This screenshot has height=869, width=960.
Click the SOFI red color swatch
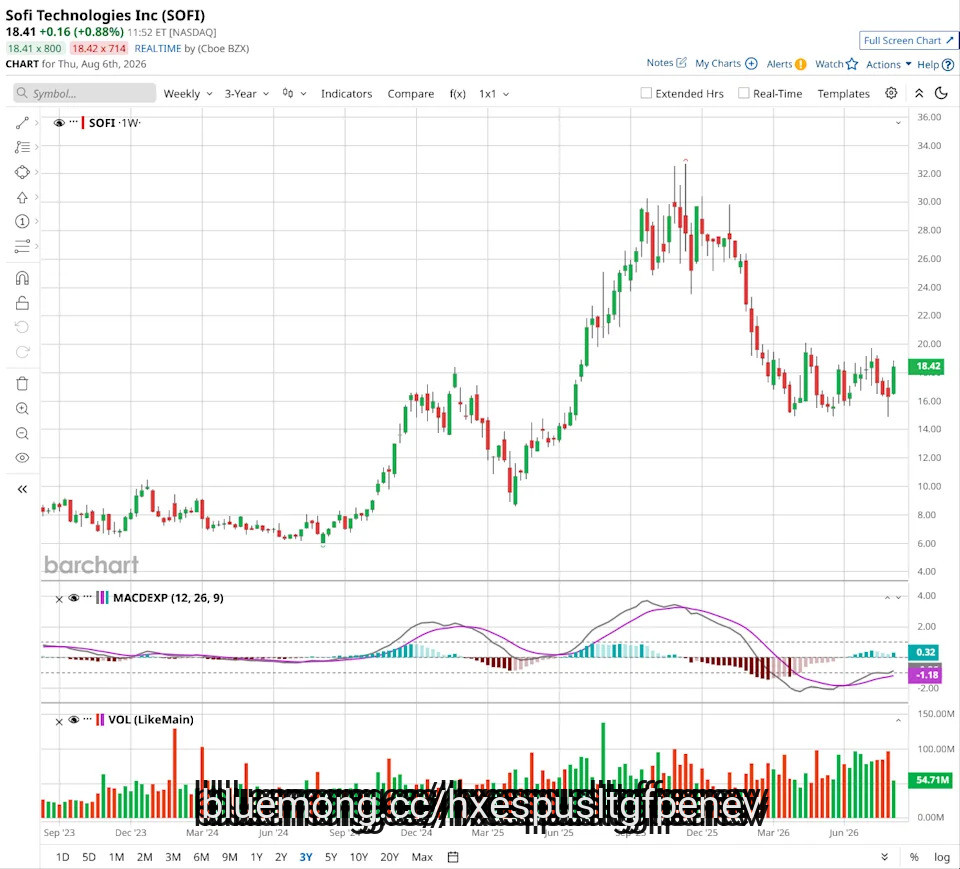pyautogui.click(x=83, y=123)
